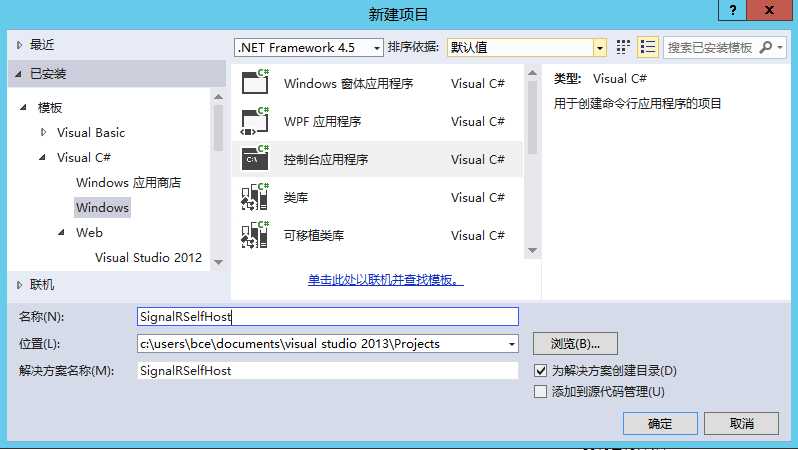Select the 类库 template icon
The image size is (798, 450).
click(x=255, y=197)
